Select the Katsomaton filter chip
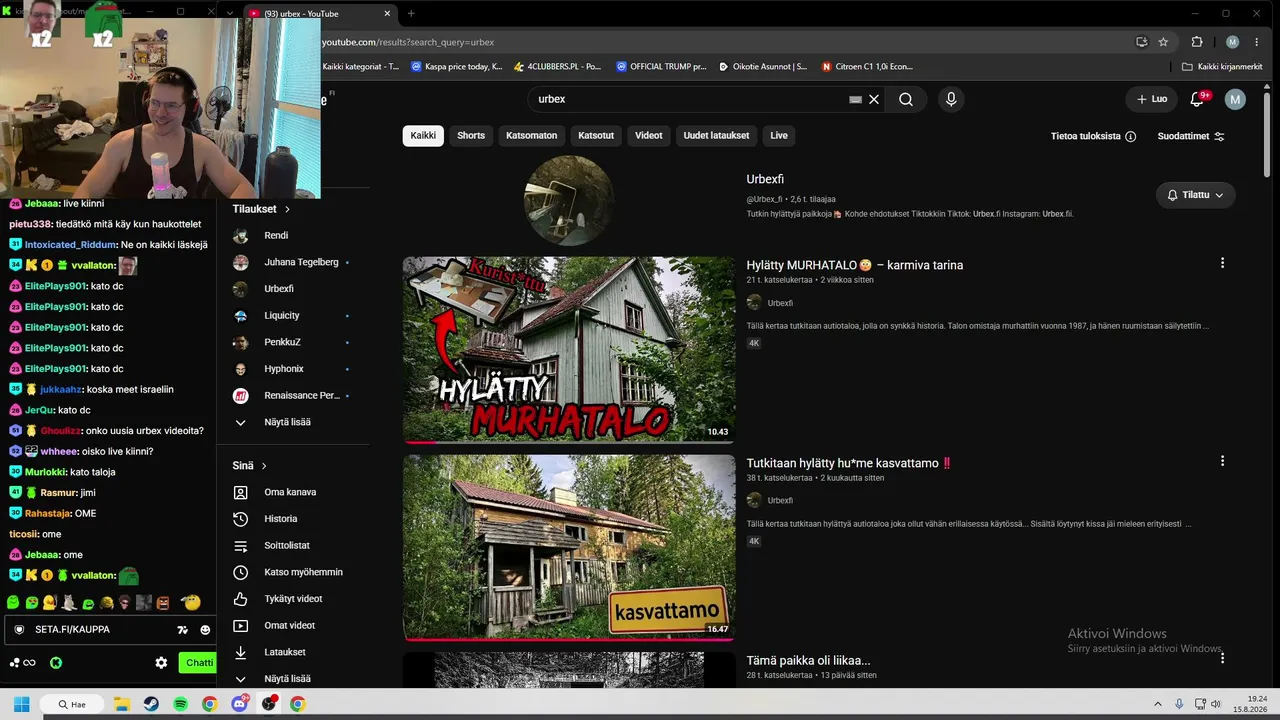Viewport: 1280px width, 720px height. coord(532,136)
